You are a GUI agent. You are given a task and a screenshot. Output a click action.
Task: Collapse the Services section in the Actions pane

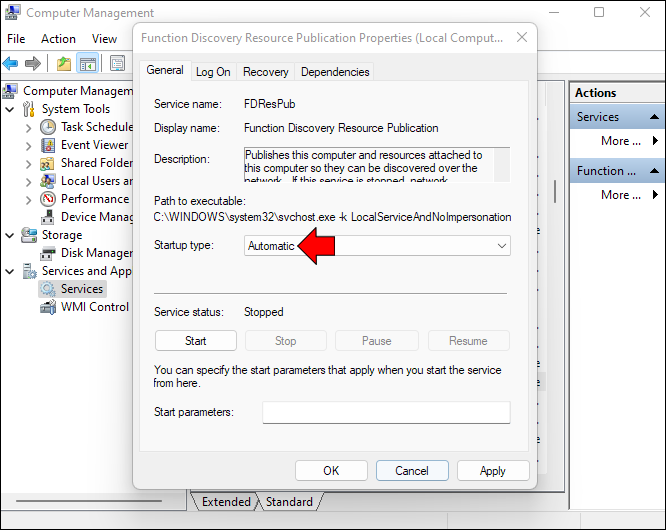(655, 117)
